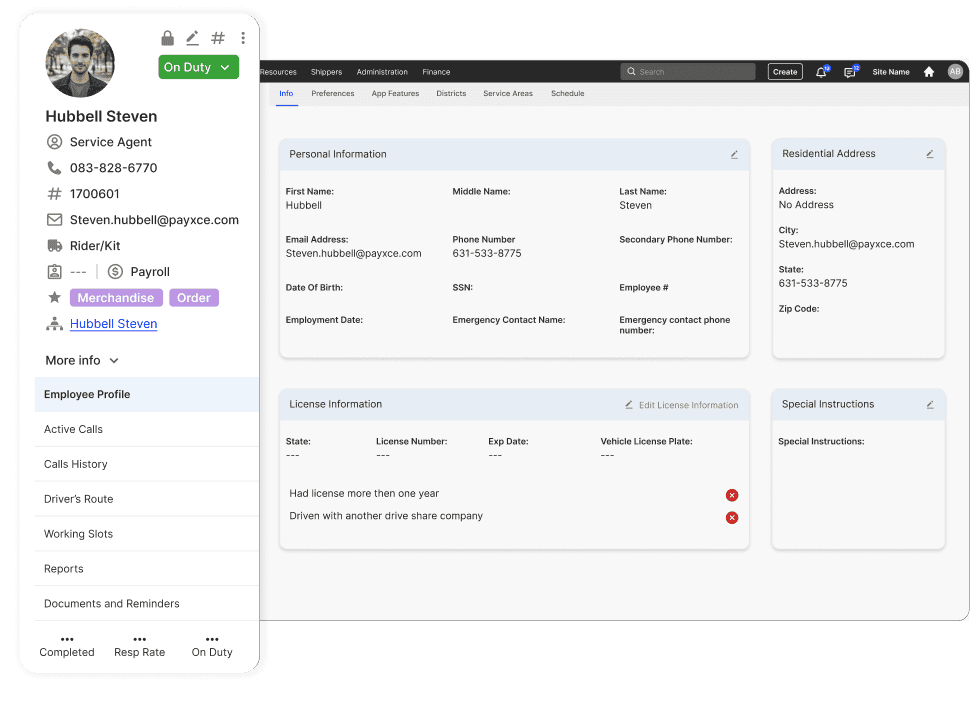Open Active Calls section

tap(147, 429)
